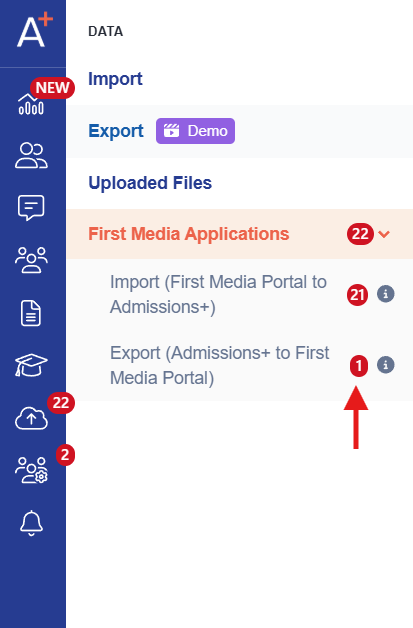Click the purple Demo button
This screenshot has width=413, height=628.
point(195,131)
